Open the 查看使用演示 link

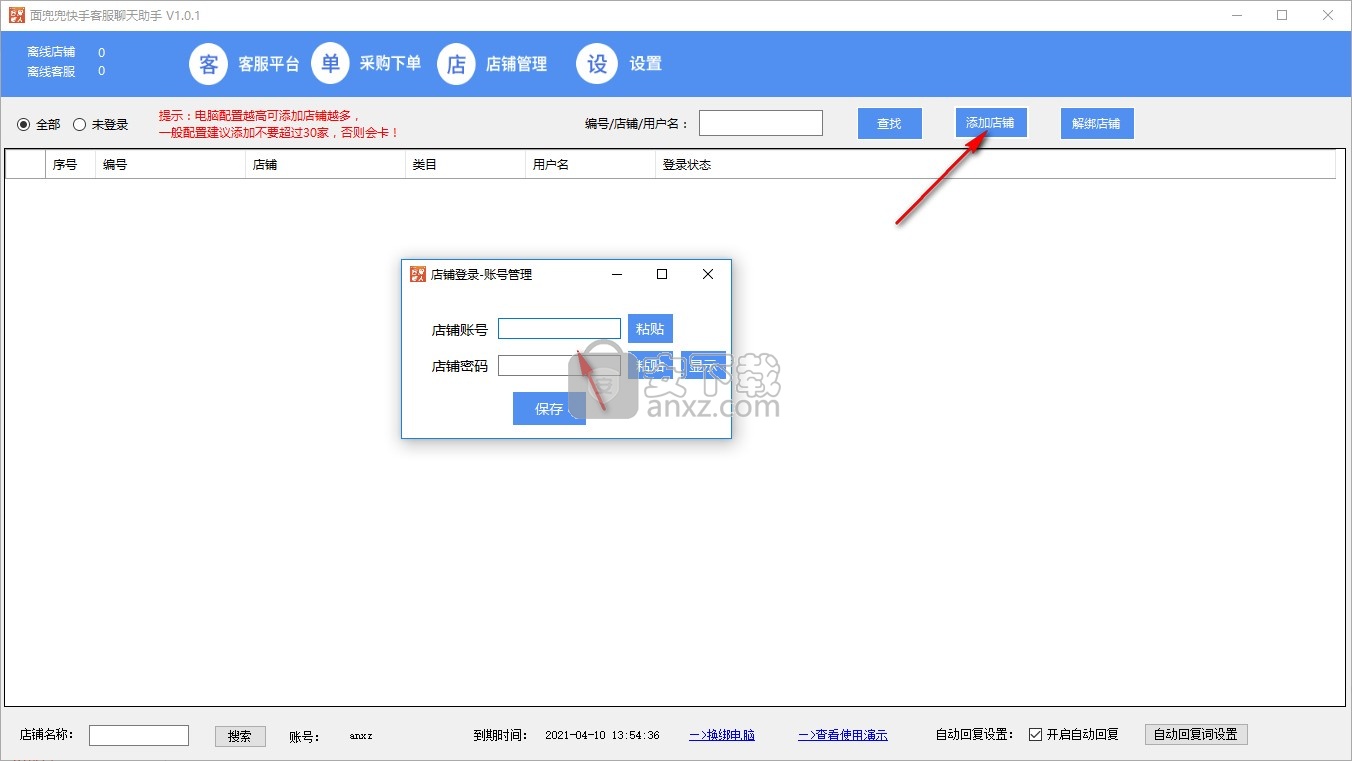(x=843, y=735)
